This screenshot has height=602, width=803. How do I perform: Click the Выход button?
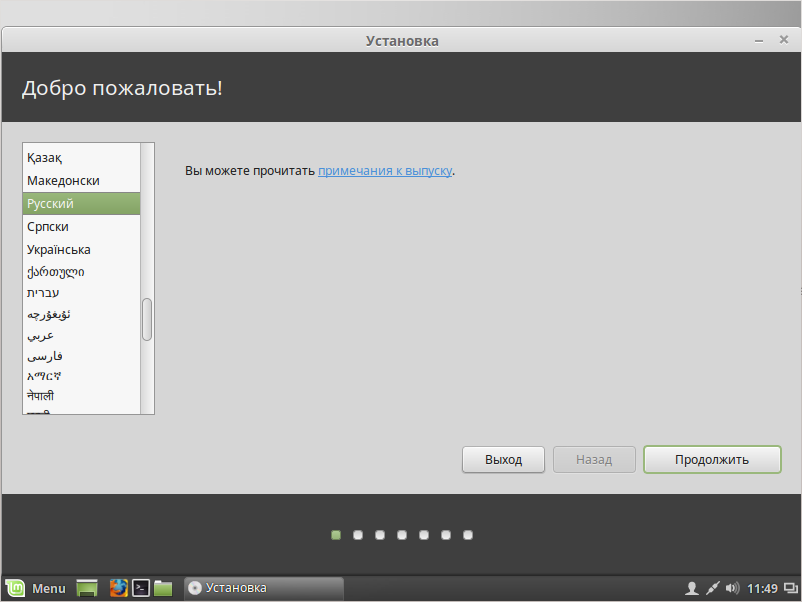[503, 460]
